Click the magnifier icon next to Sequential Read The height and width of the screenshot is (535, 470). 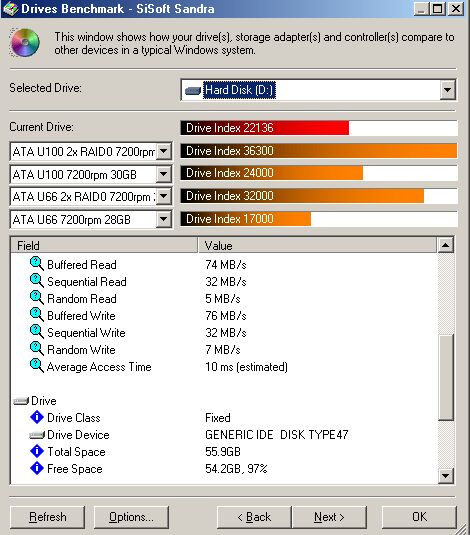tap(37, 281)
